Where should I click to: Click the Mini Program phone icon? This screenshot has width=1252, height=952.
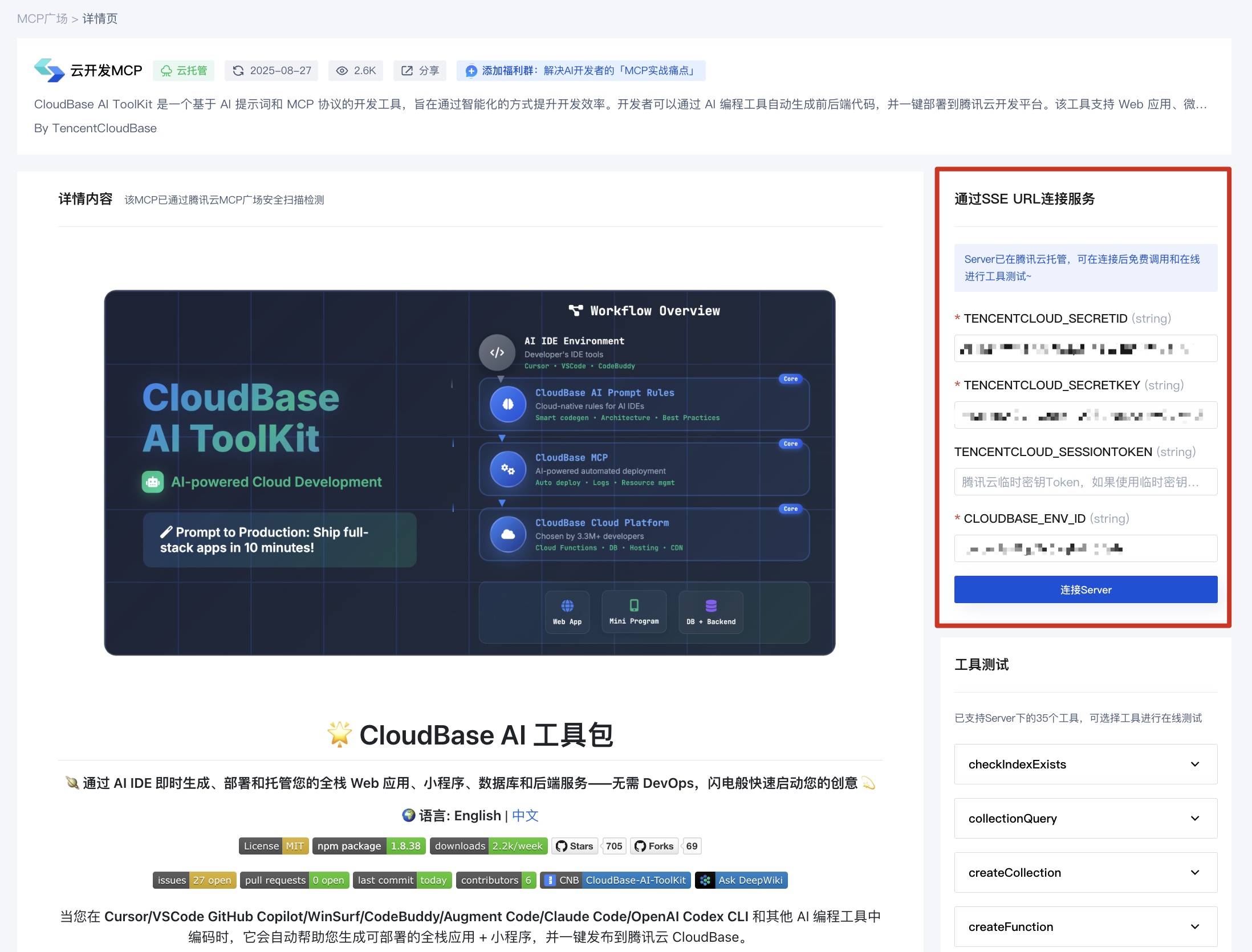point(634,605)
